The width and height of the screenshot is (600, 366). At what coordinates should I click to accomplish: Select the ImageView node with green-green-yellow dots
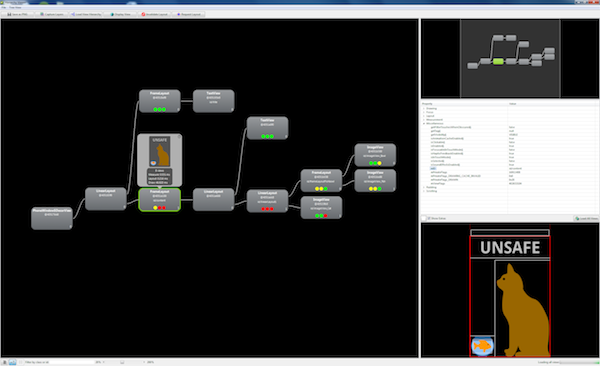click(x=375, y=155)
